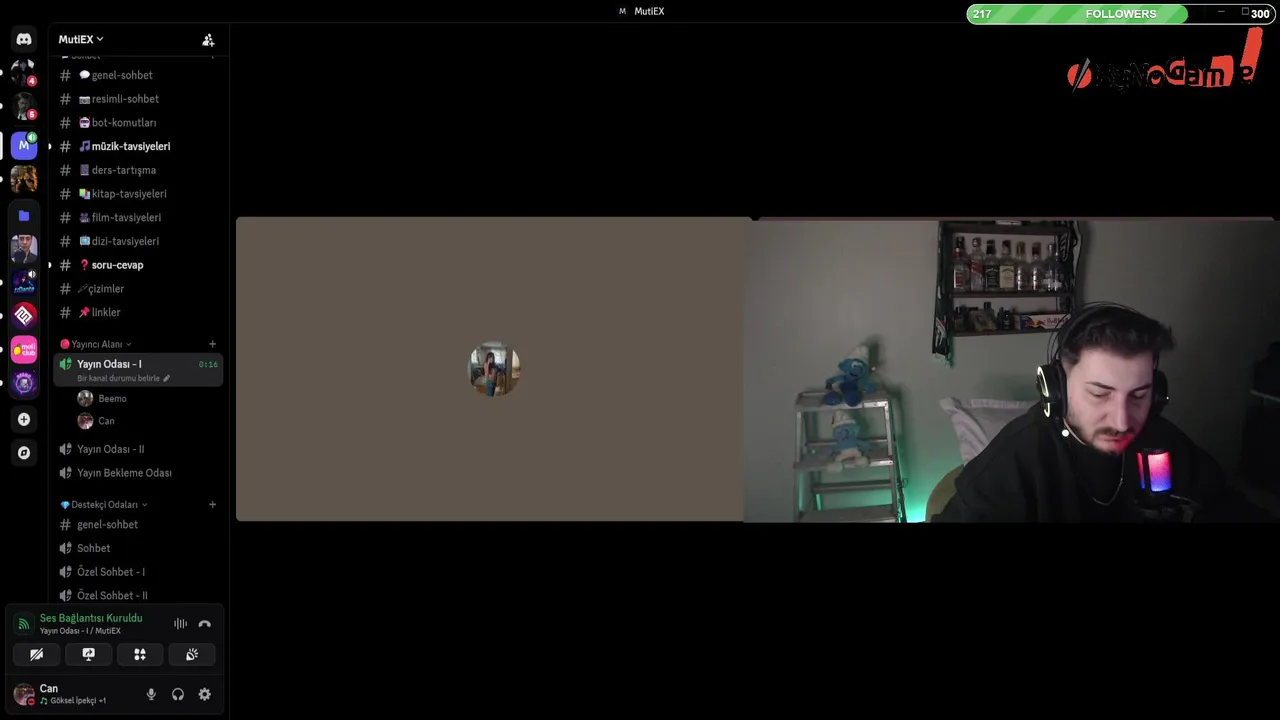The width and height of the screenshot is (1280, 720).
Task: Open activities launcher icon in voice panel
Action: pos(140,654)
